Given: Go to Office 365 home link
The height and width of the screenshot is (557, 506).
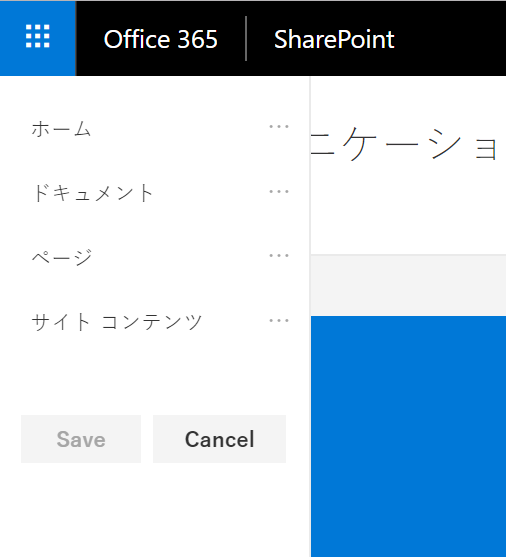Looking at the screenshot, I should (x=160, y=39).
